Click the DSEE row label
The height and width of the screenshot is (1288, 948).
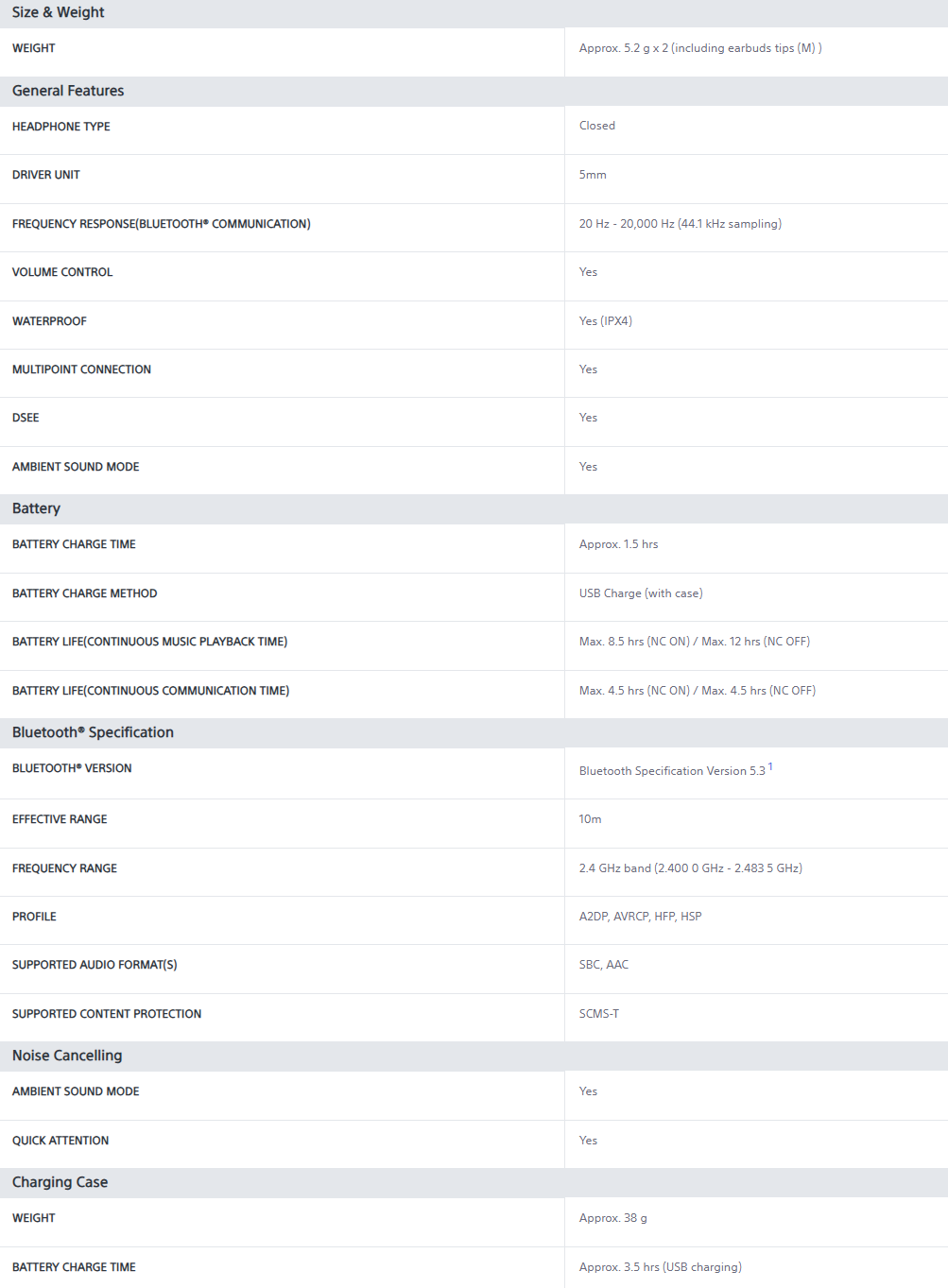tap(26, 418)
